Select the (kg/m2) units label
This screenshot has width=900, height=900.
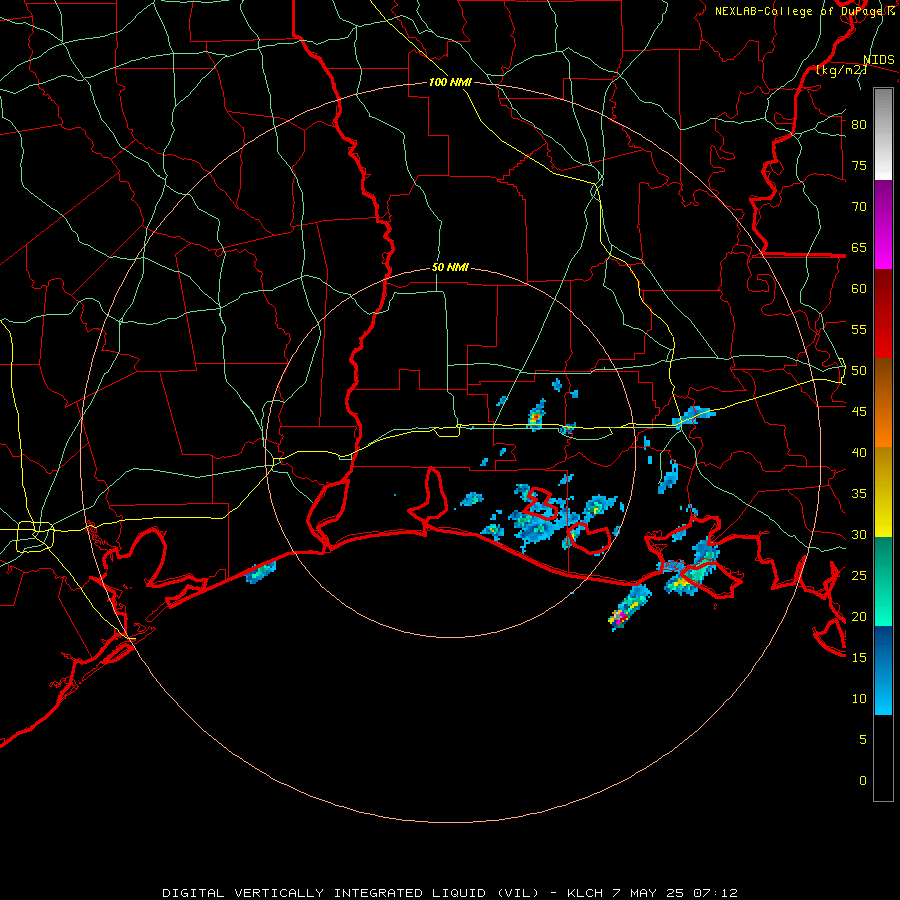(x=841, y=70)
